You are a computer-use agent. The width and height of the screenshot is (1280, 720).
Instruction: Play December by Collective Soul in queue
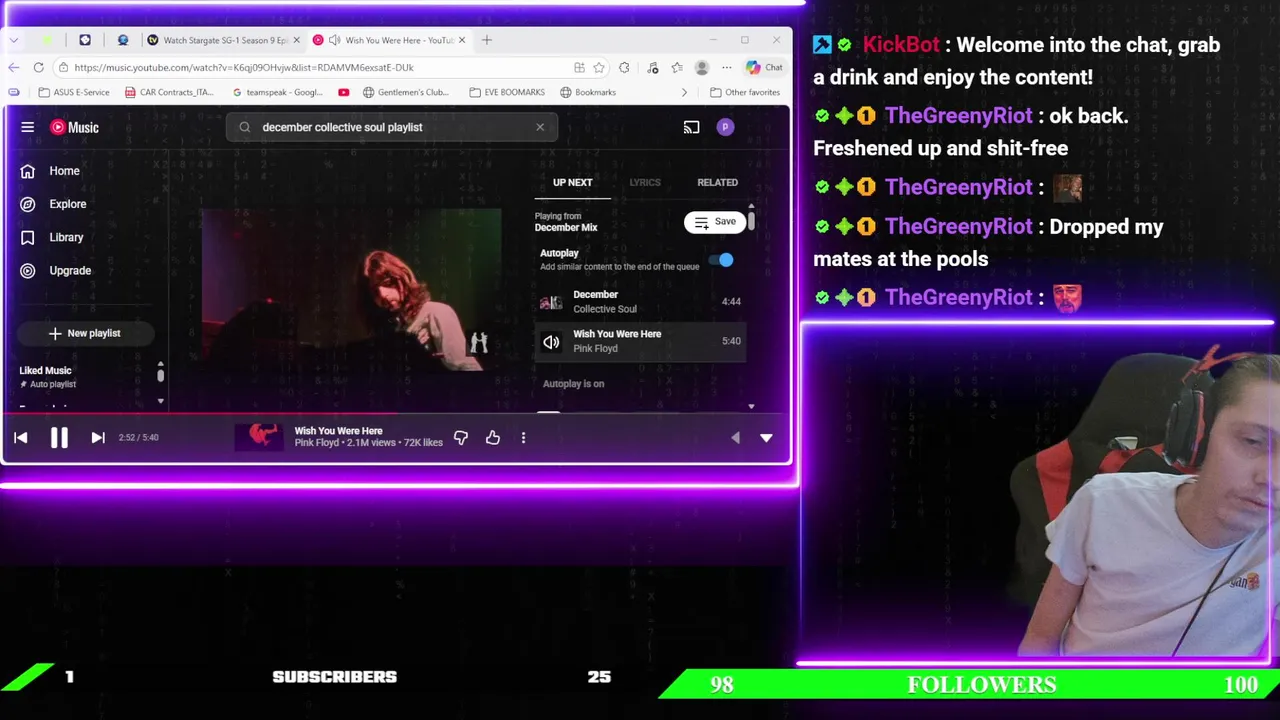pos(640,301)
